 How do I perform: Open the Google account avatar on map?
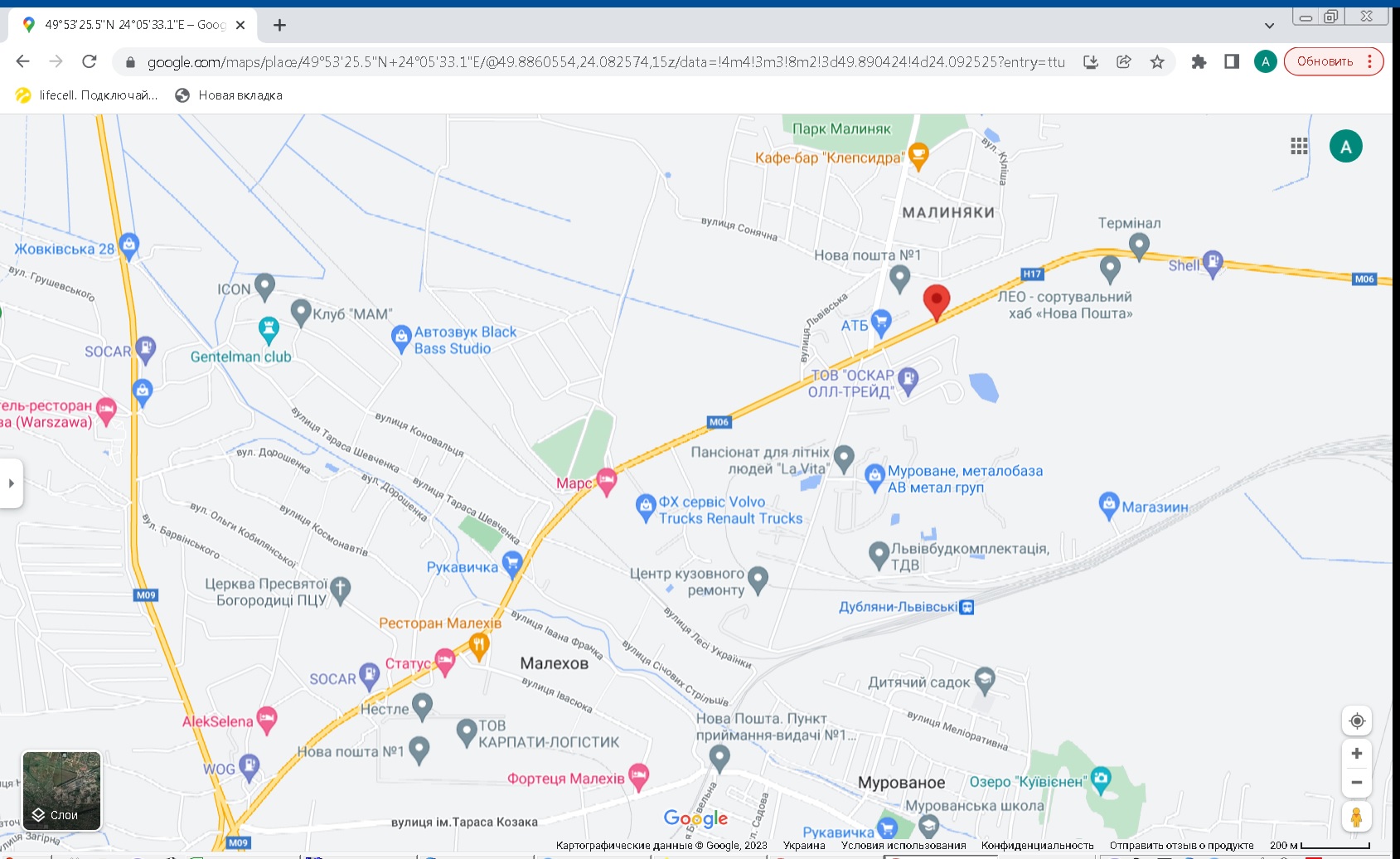point(1345,147)
